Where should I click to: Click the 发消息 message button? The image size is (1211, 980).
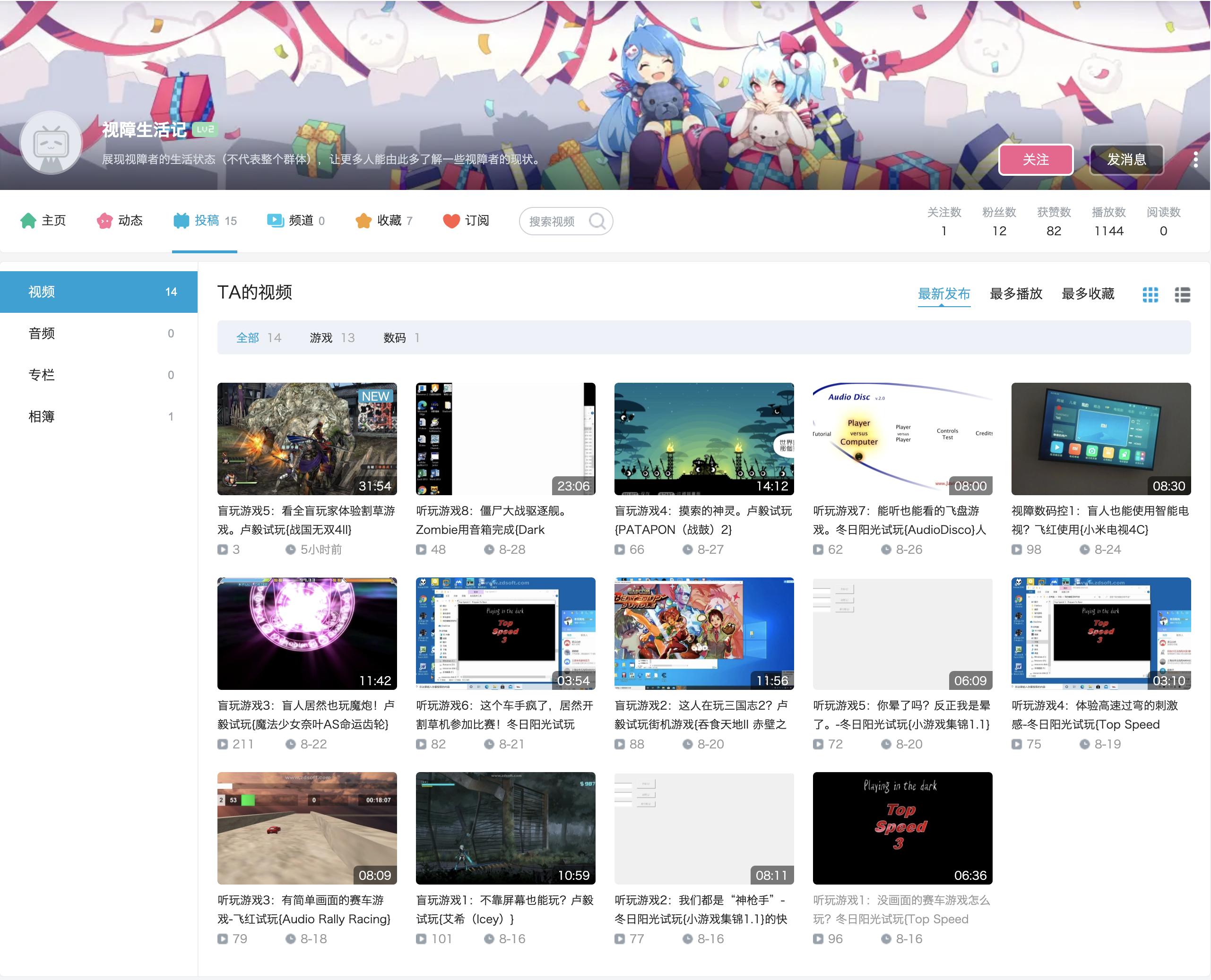[1126, 160]
